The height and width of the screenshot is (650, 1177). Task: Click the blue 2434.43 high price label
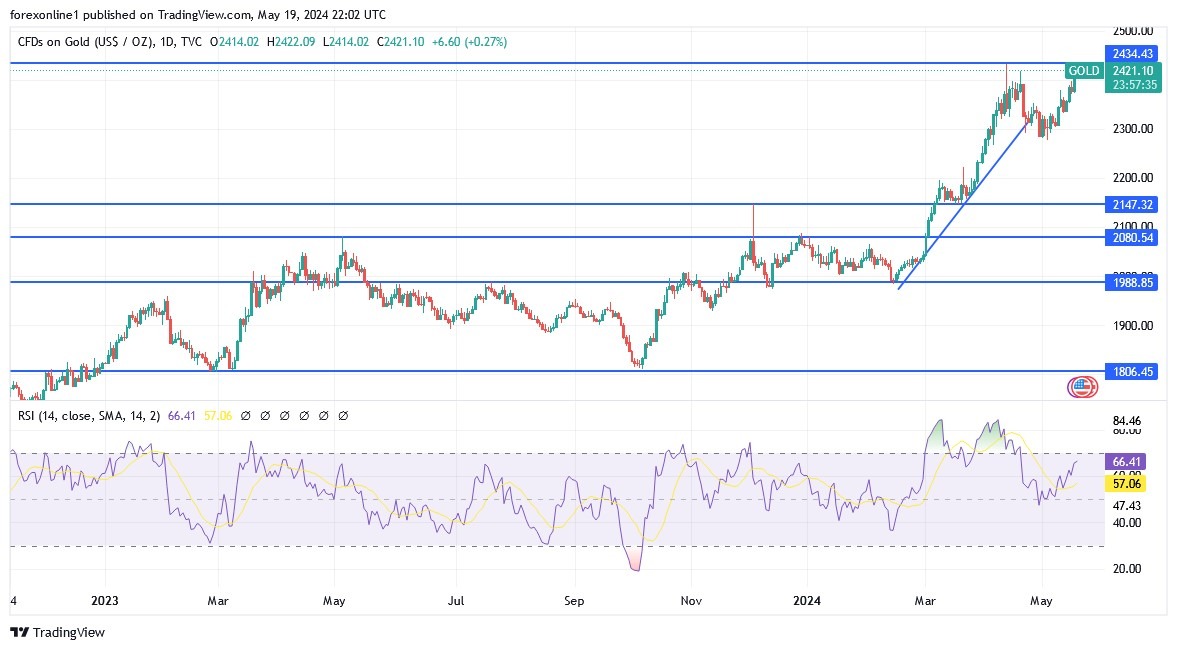pyautogui.click(x=1131, y=54)
